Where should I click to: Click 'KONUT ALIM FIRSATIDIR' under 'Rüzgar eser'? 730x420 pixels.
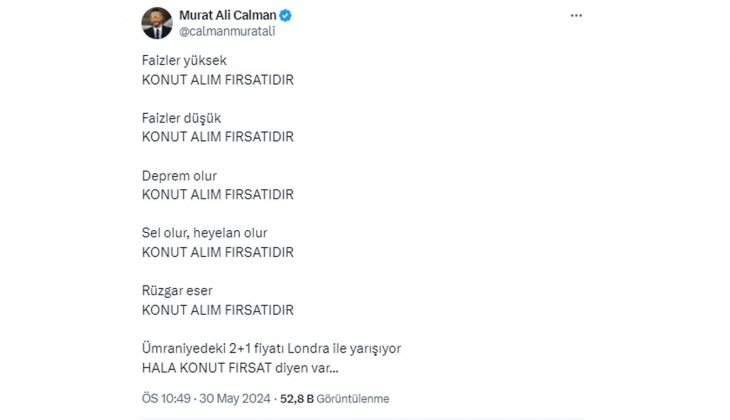[218, 310]
